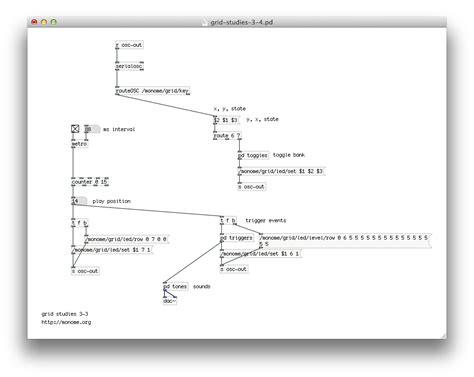
Task: Select the r osc-out object
Action: pos(129,45)
